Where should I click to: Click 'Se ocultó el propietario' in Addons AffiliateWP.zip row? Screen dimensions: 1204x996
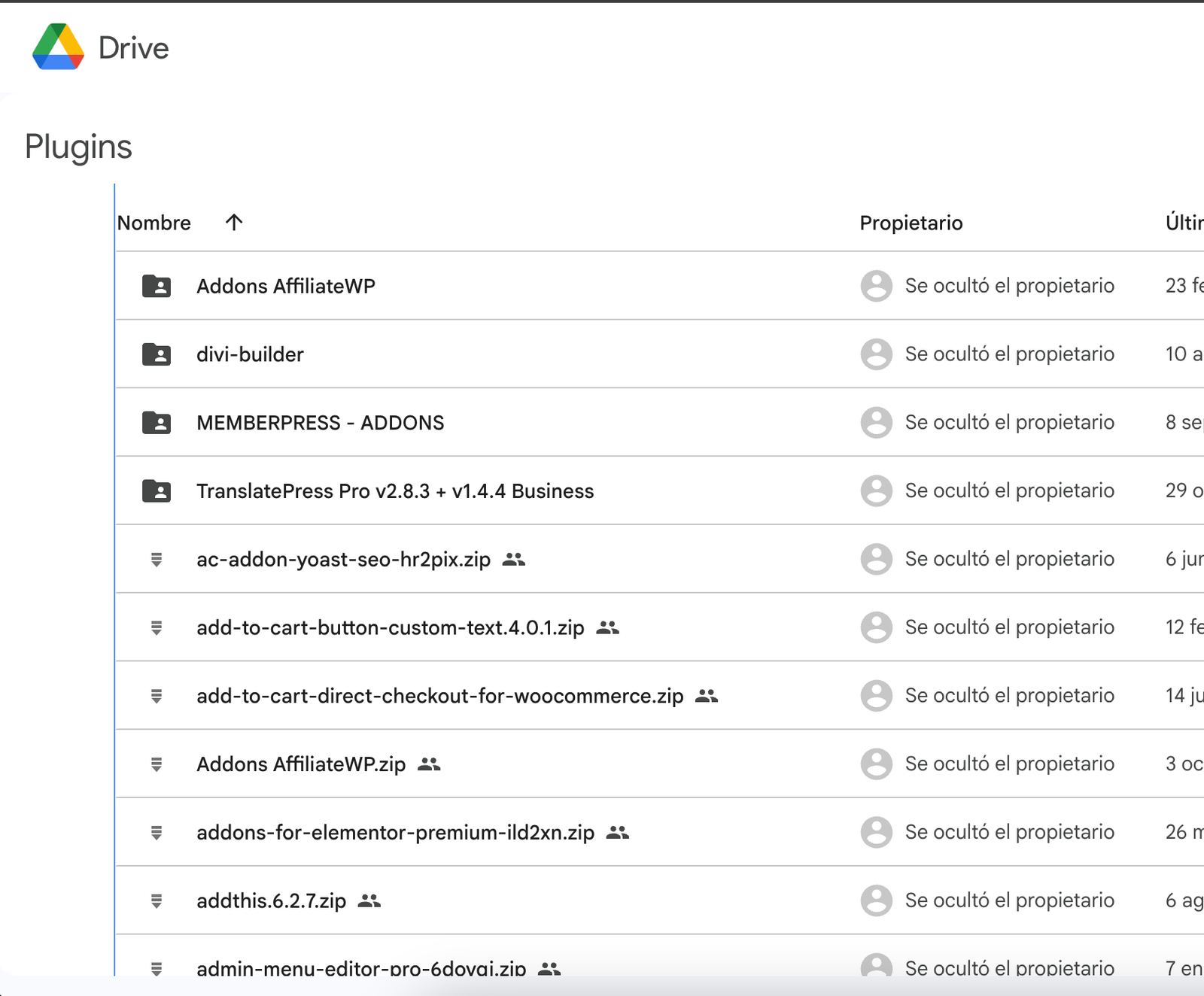click(1010, 764)
